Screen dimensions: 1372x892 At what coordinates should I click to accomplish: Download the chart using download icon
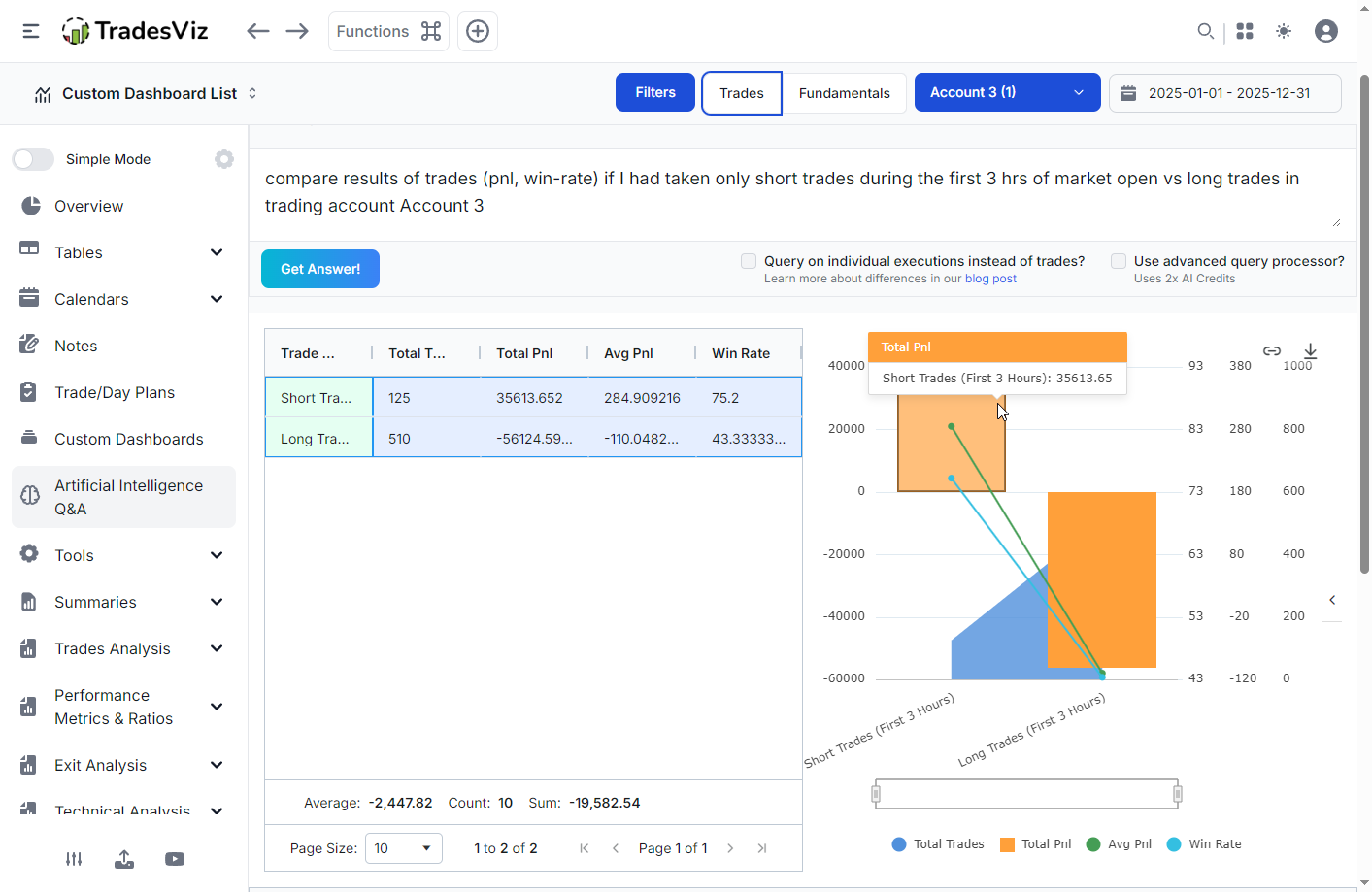pyautogui.click(x=1310, y=352)
